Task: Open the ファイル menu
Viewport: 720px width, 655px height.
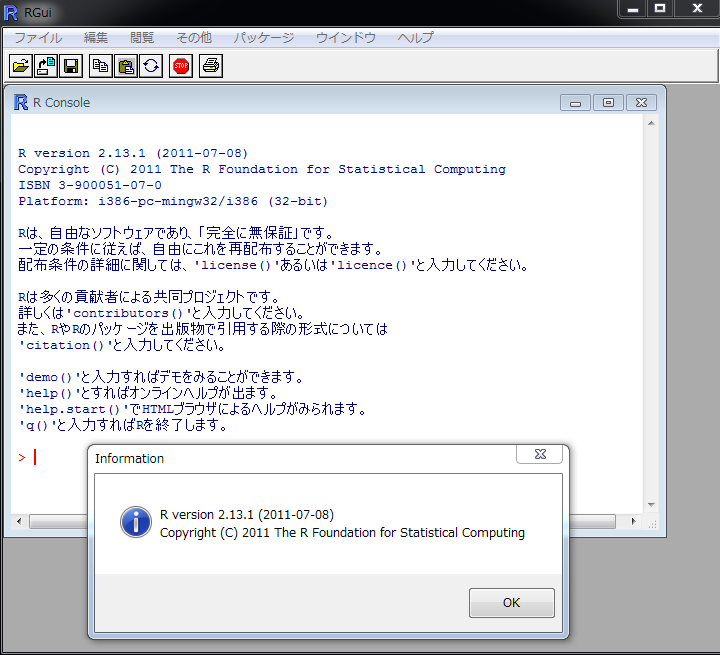Action: (x=37, y=37)
